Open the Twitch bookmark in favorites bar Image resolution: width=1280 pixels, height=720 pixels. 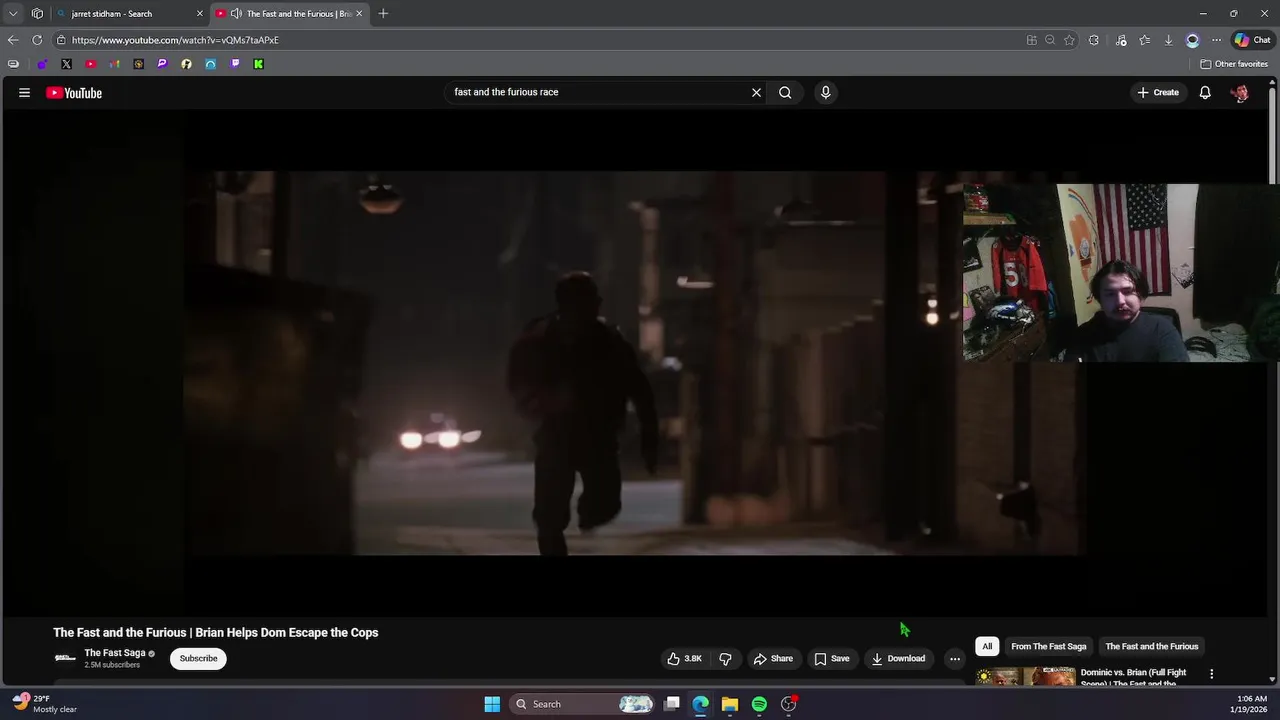pos(235,64)
